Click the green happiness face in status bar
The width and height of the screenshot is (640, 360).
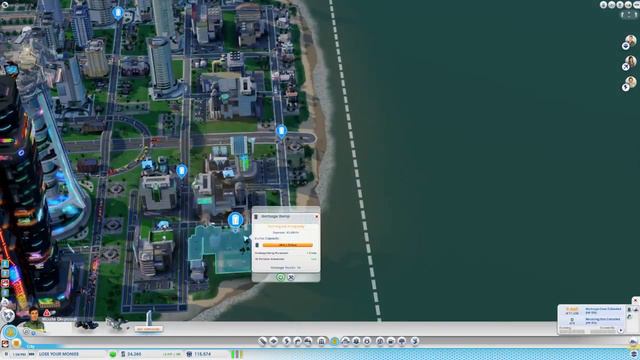pos(113,354)
